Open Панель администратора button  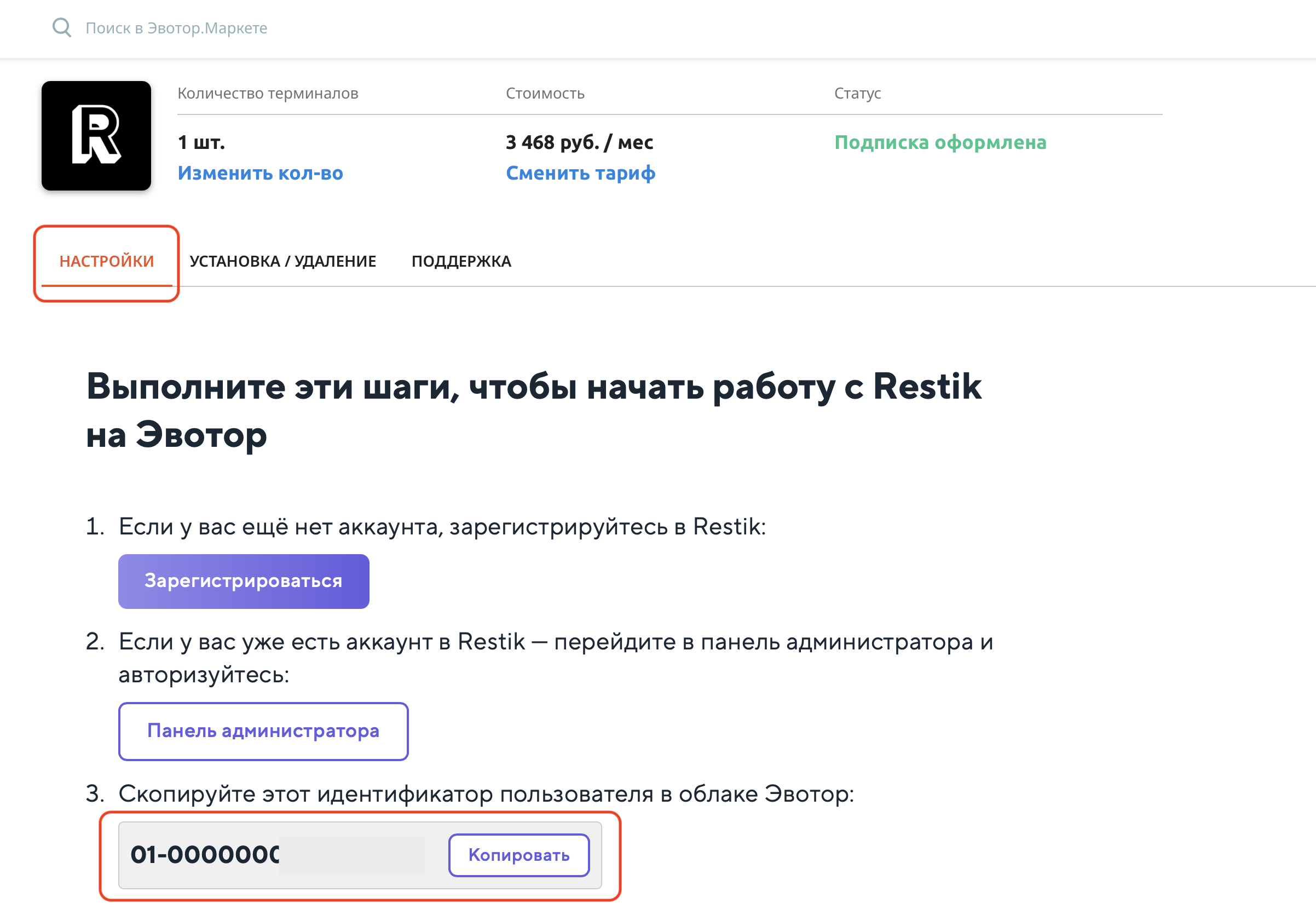263,730
